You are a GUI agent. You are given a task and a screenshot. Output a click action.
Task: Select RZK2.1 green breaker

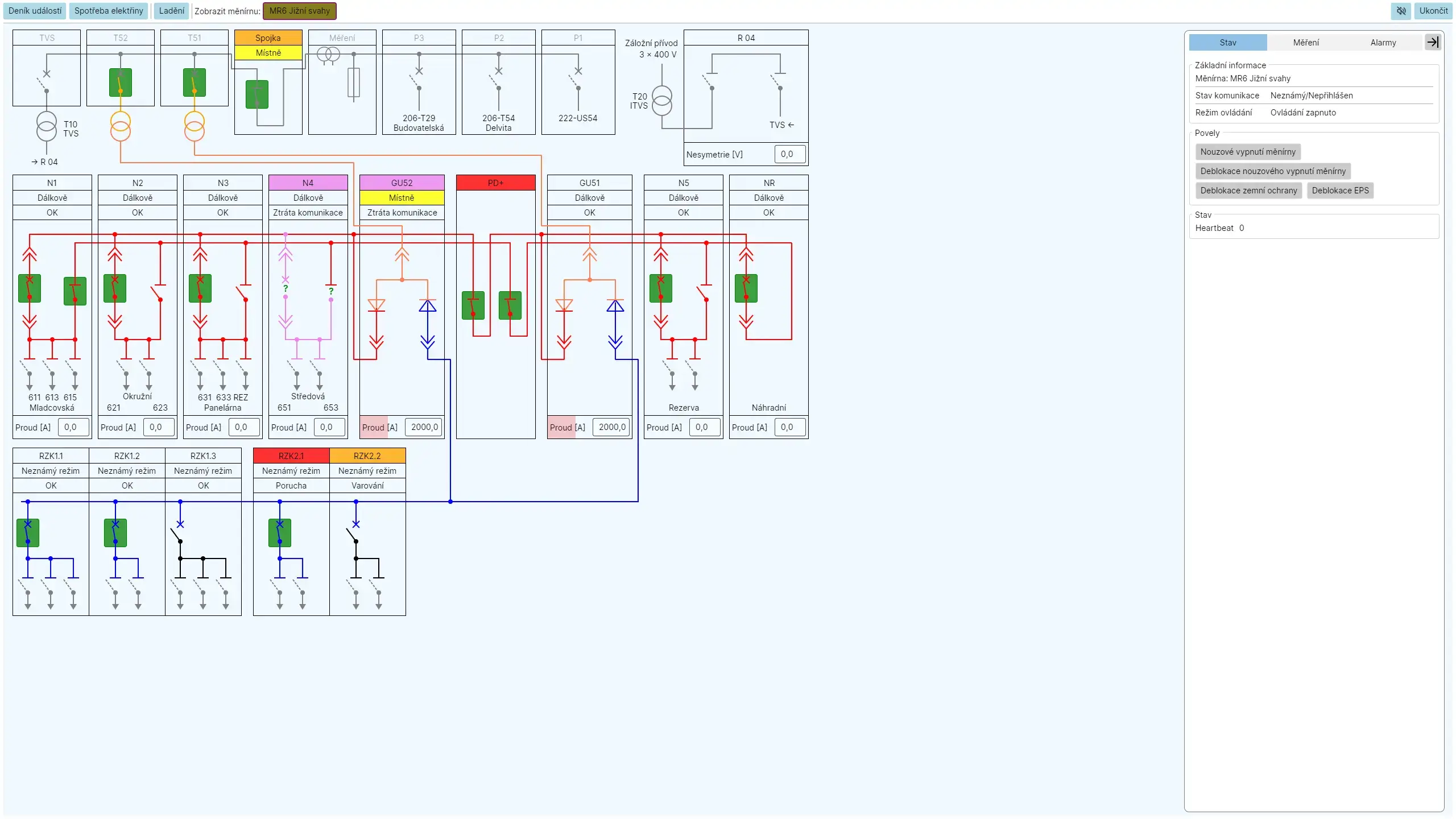coord(280,533)
